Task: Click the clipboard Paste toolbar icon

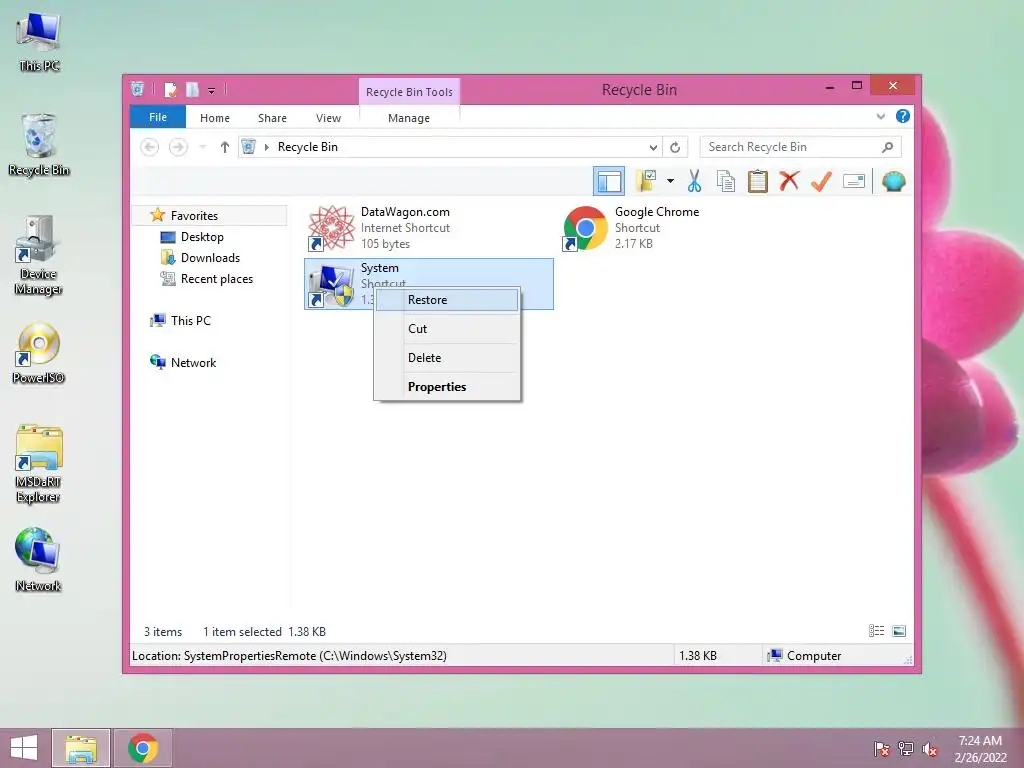Action: (x=758, y=181)
